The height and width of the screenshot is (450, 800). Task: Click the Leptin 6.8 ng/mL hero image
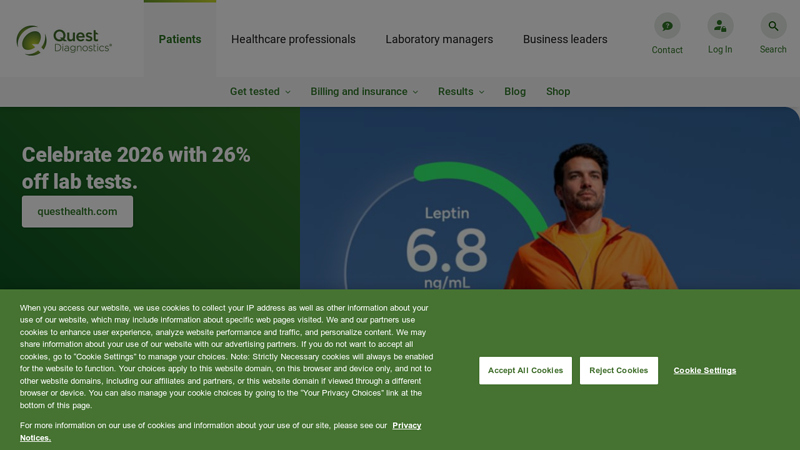point(549,198)
